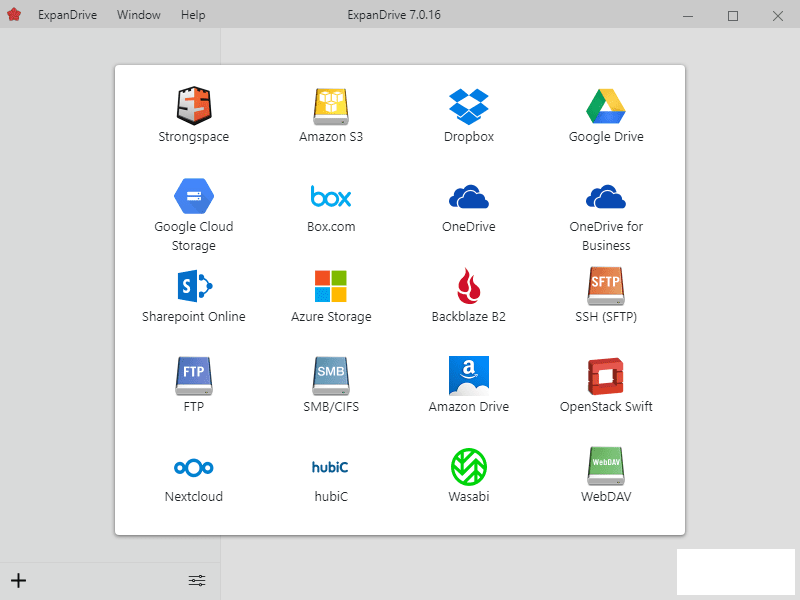The height and width of the screenshot is (600, 800).
Task: Choose the Azure Storage Windows logo
Action: point(331,286)
